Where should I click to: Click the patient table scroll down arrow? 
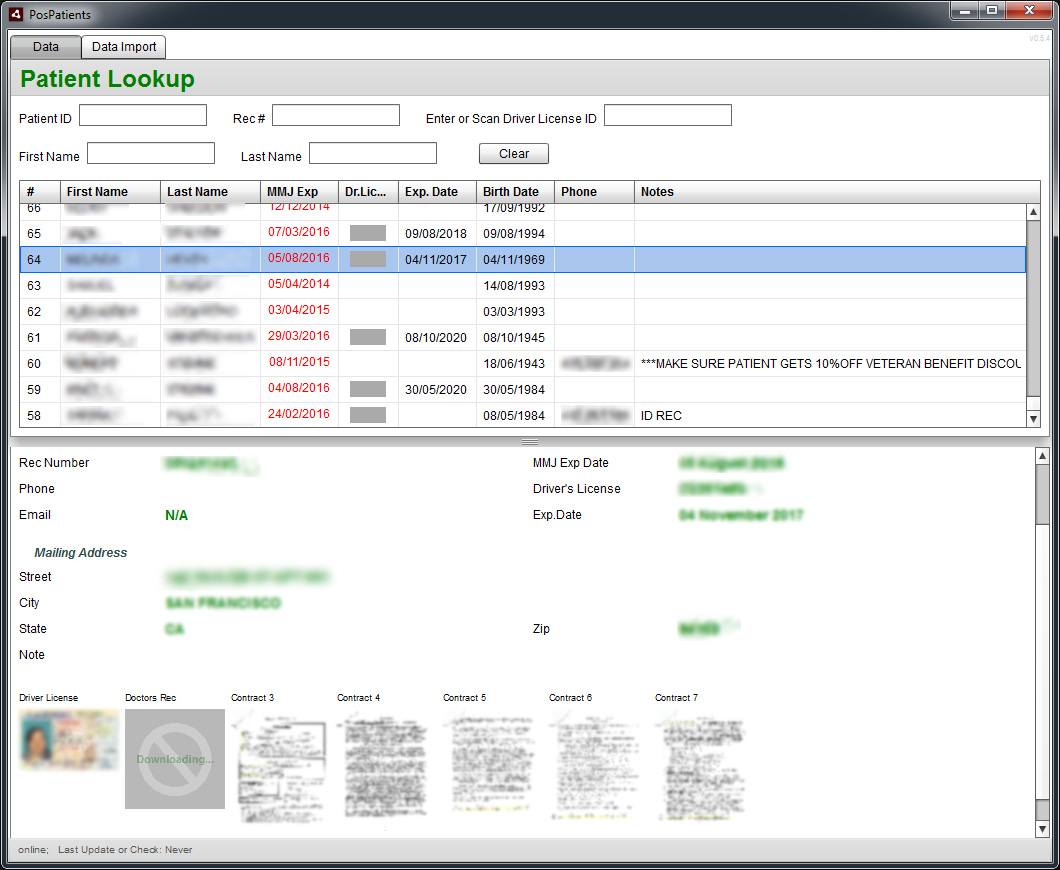(1033, 419)
